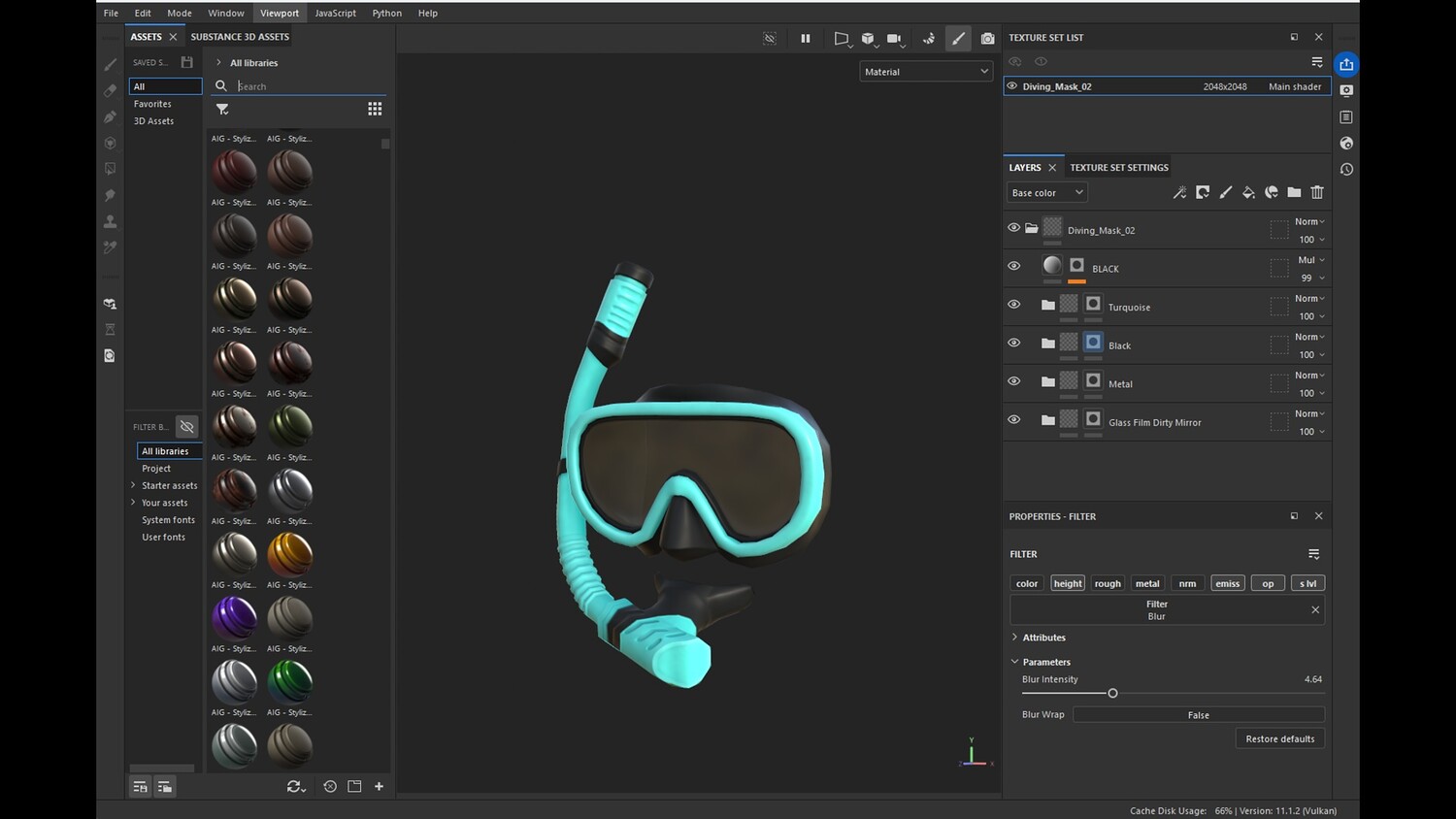Open the Python menu
Screen dimensions: 1456x819
(386, 14)
